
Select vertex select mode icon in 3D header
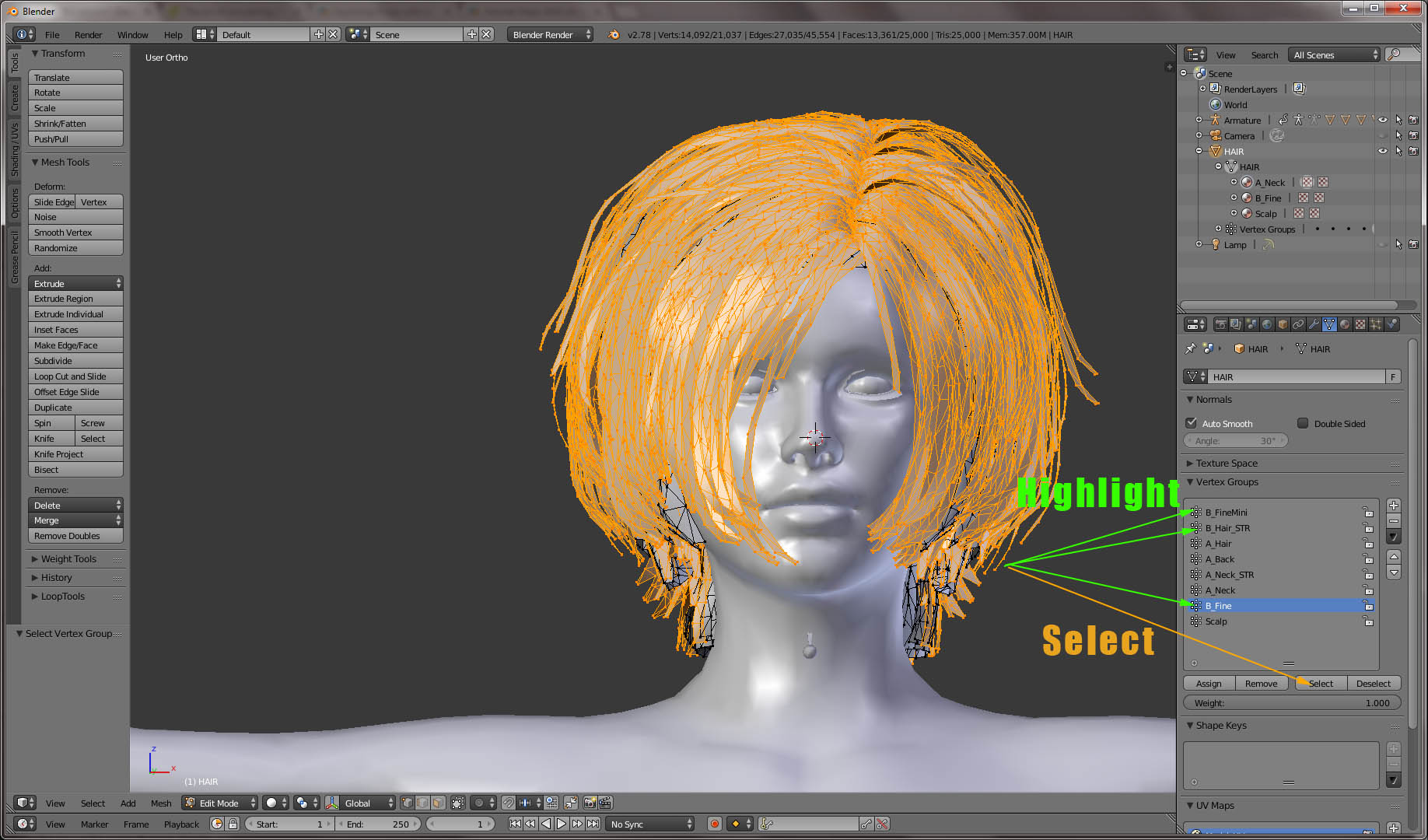point(407,803)
